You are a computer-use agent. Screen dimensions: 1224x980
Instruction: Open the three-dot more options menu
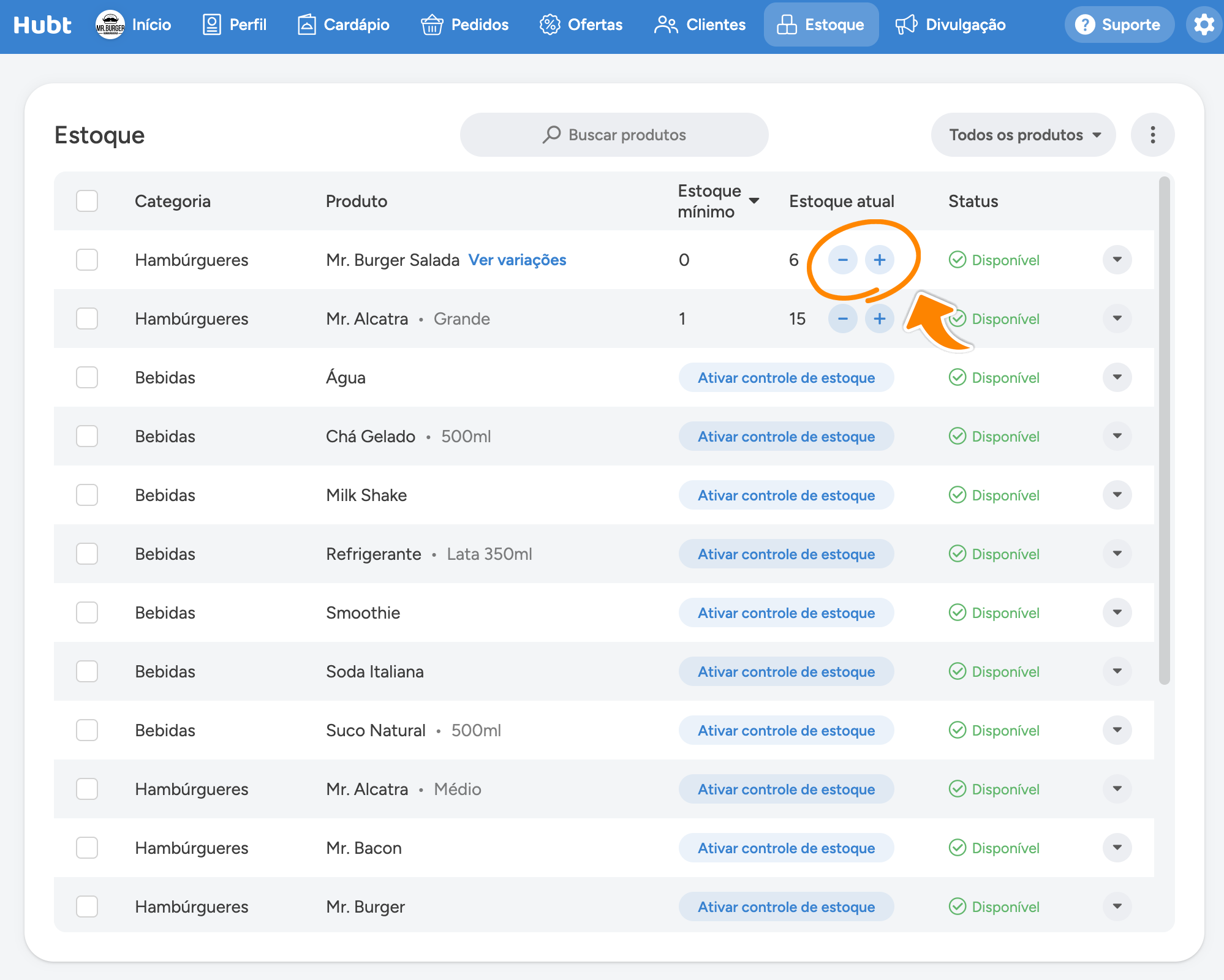[1153, 135]
